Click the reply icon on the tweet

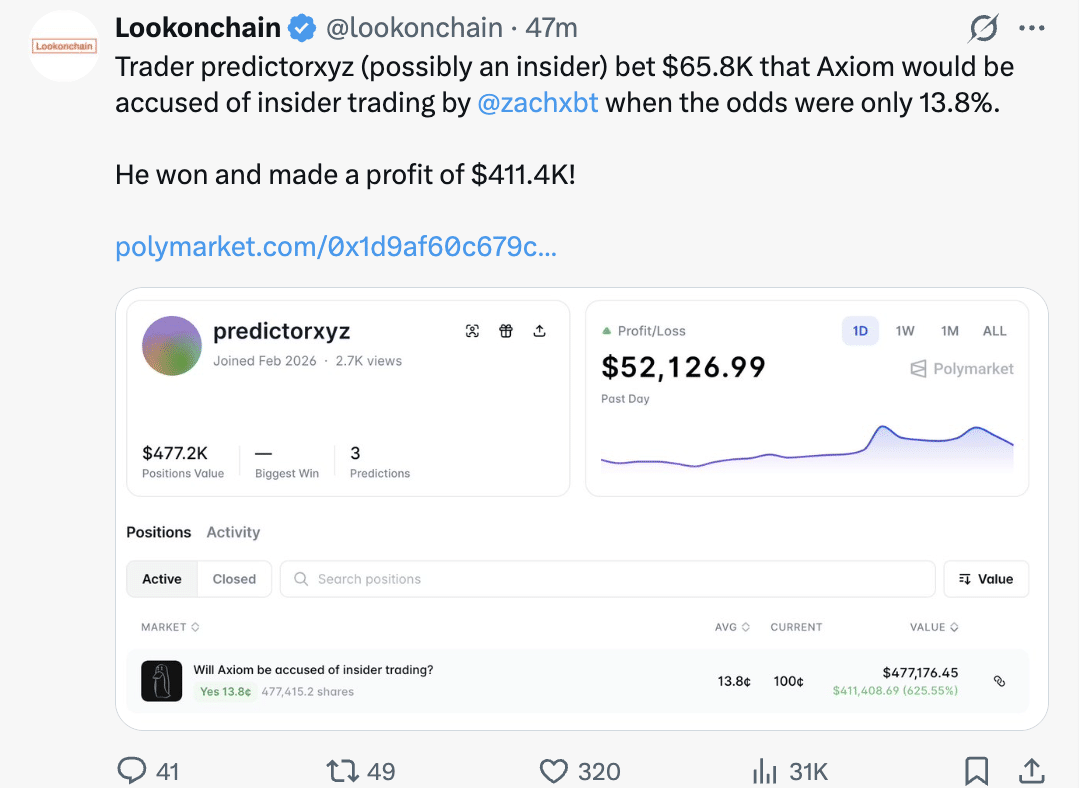coord(133,770)
